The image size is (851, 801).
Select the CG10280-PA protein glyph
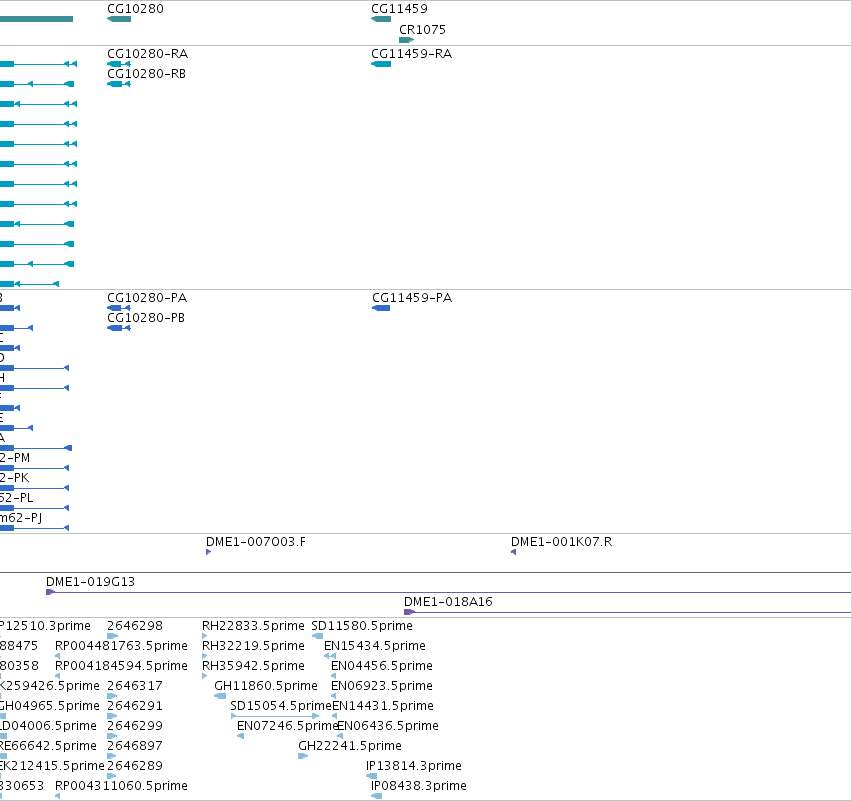119,308
